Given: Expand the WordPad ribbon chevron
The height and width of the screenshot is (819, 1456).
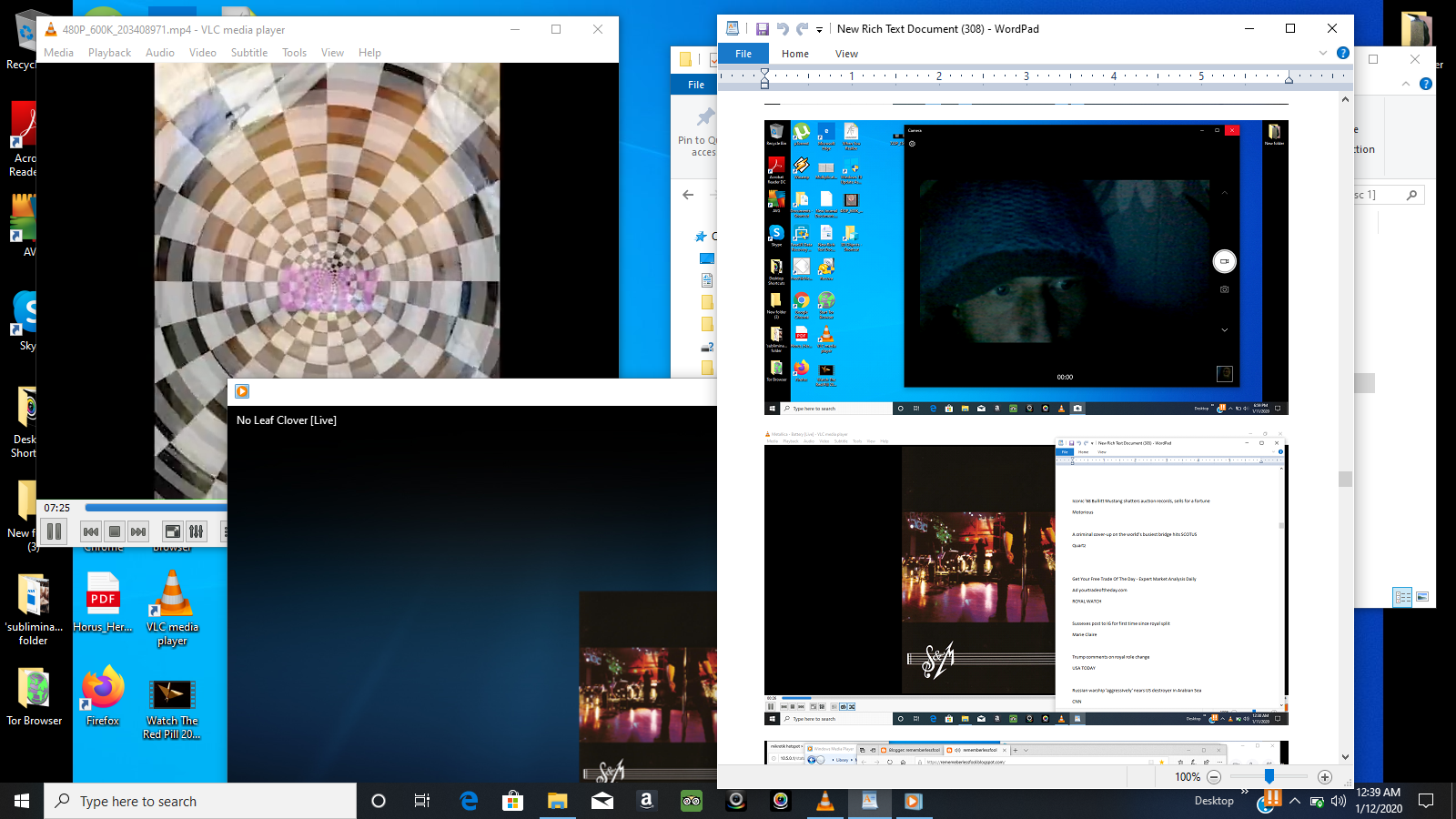Looking at the screenshot, I should 1323,53.
